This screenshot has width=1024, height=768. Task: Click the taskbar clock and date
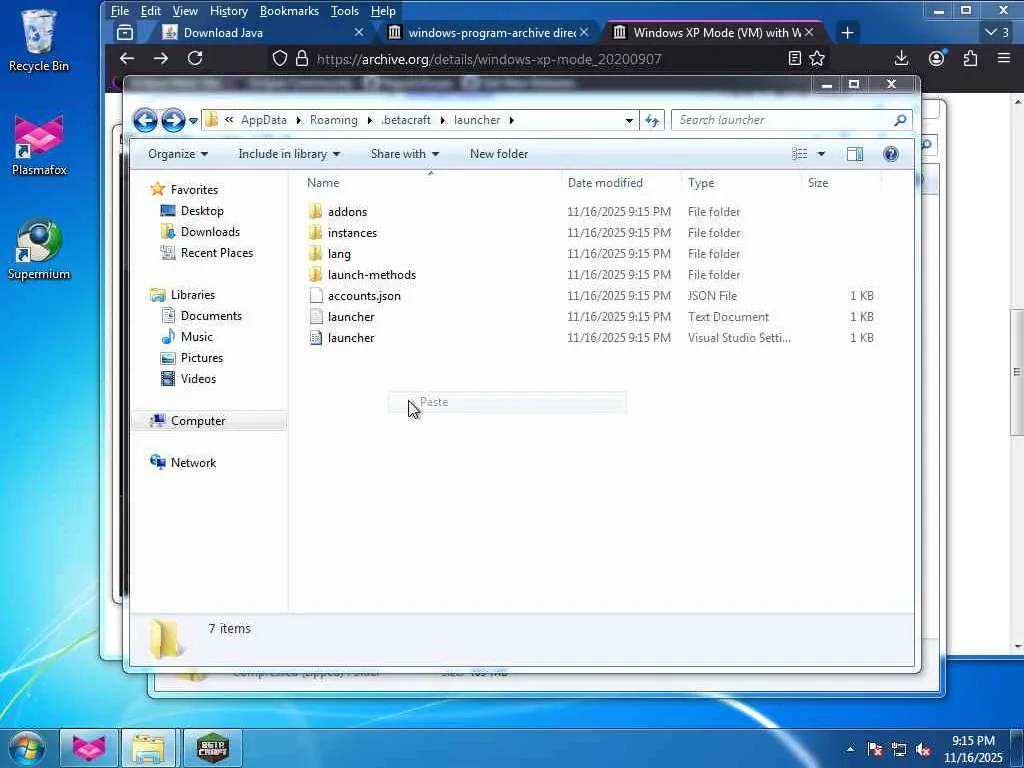[x=973, y=749]
